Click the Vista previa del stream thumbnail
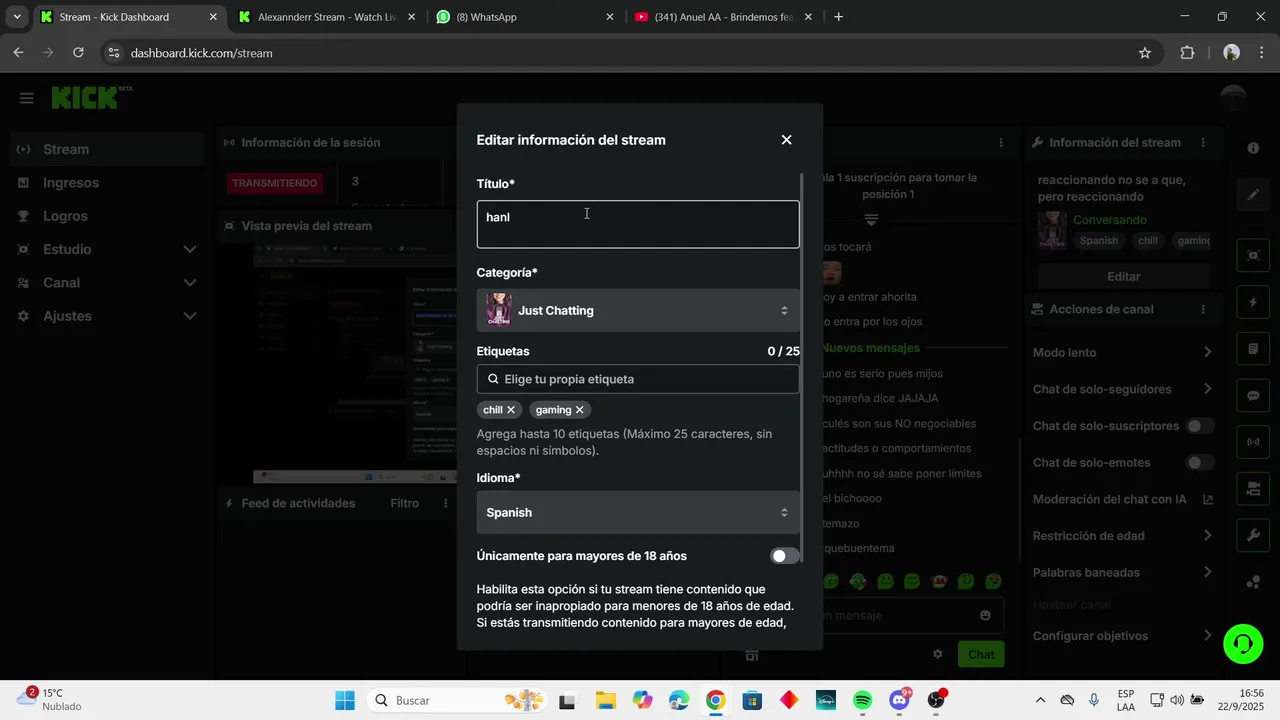 [355, 363]
